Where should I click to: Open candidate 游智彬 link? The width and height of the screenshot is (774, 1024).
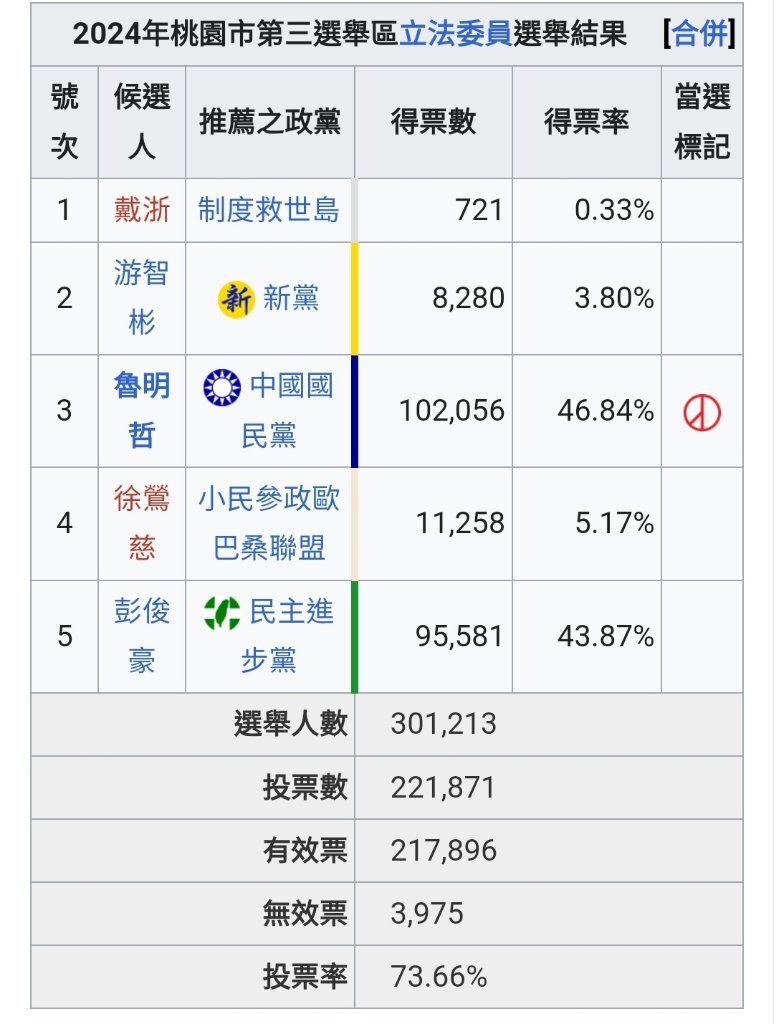click(142, 298)
